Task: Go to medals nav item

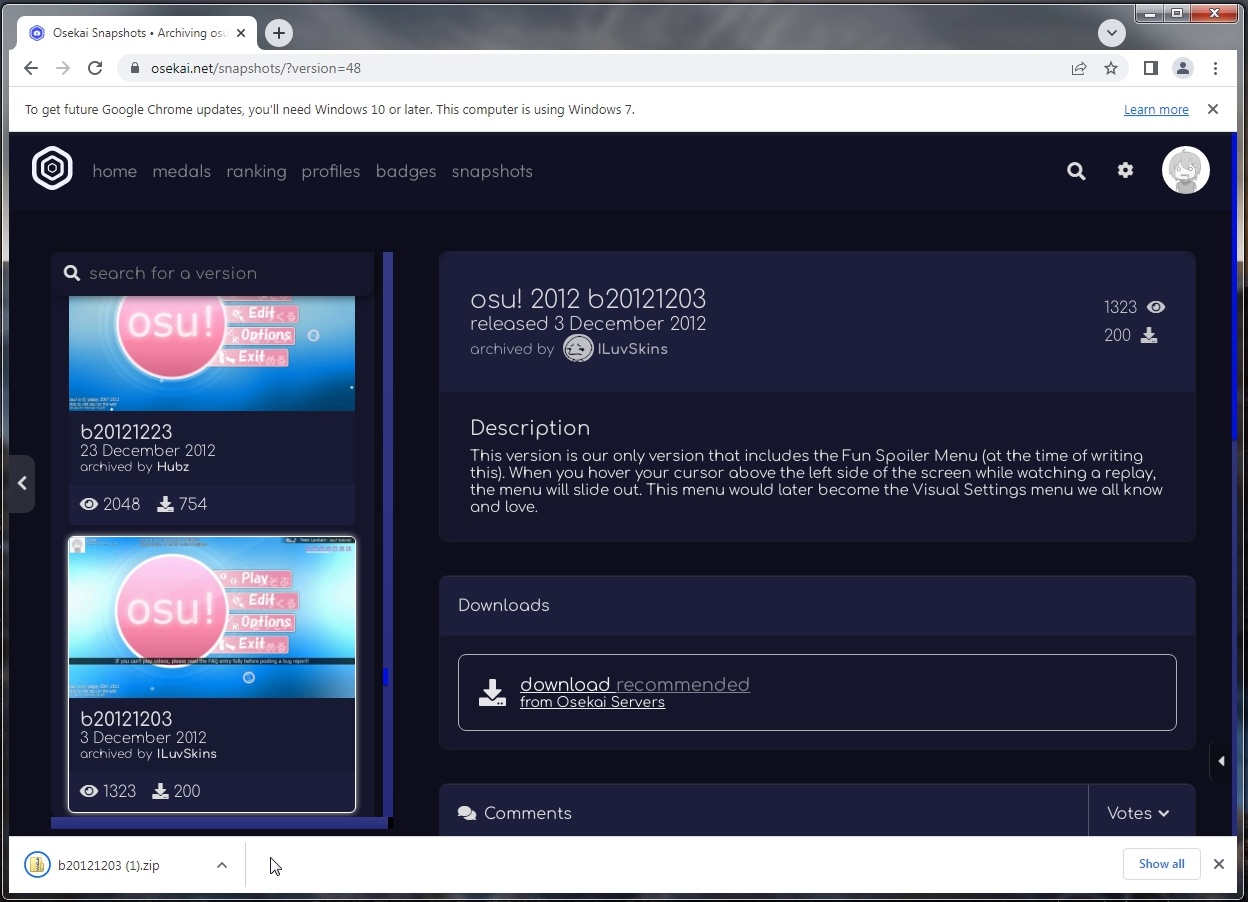Action: tap(182, 171)
